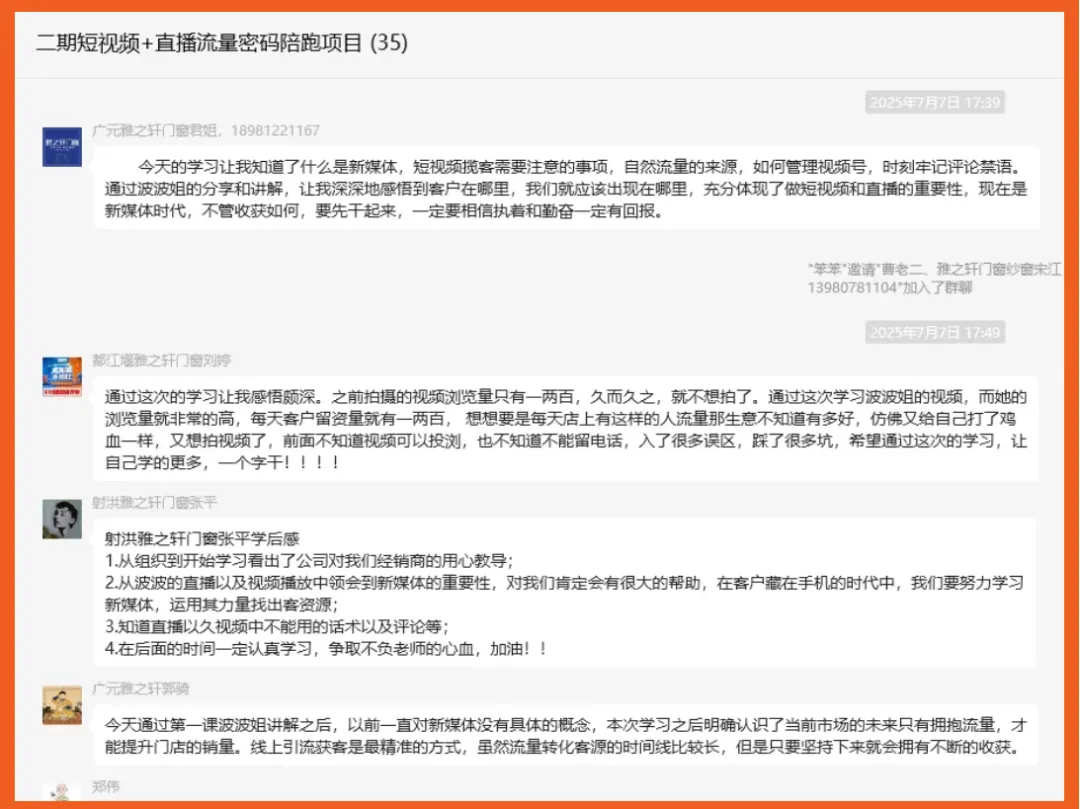Click the 2025年7月7日 17:39 timestamp

pos(934,102)
